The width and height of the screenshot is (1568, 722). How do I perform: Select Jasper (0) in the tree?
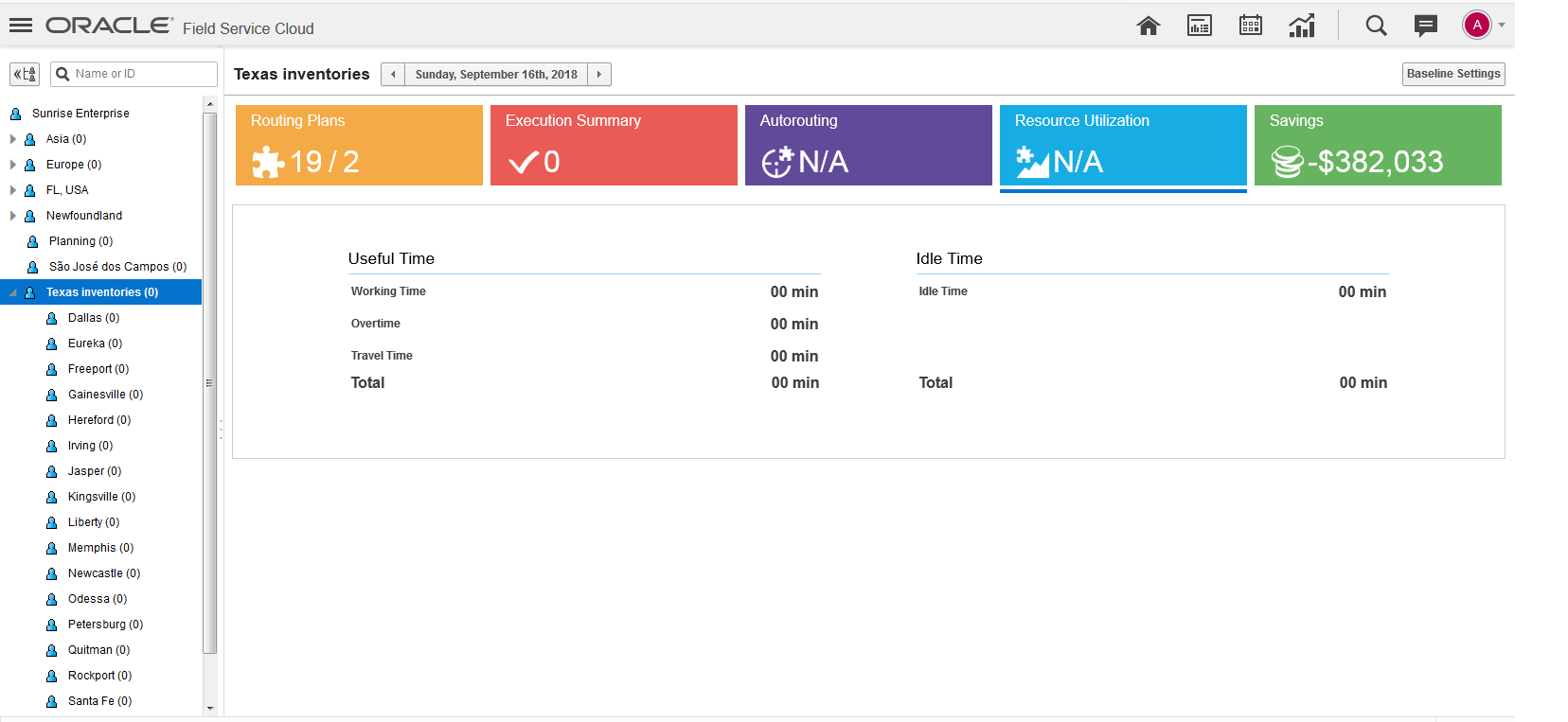click(x=95, y=471)
